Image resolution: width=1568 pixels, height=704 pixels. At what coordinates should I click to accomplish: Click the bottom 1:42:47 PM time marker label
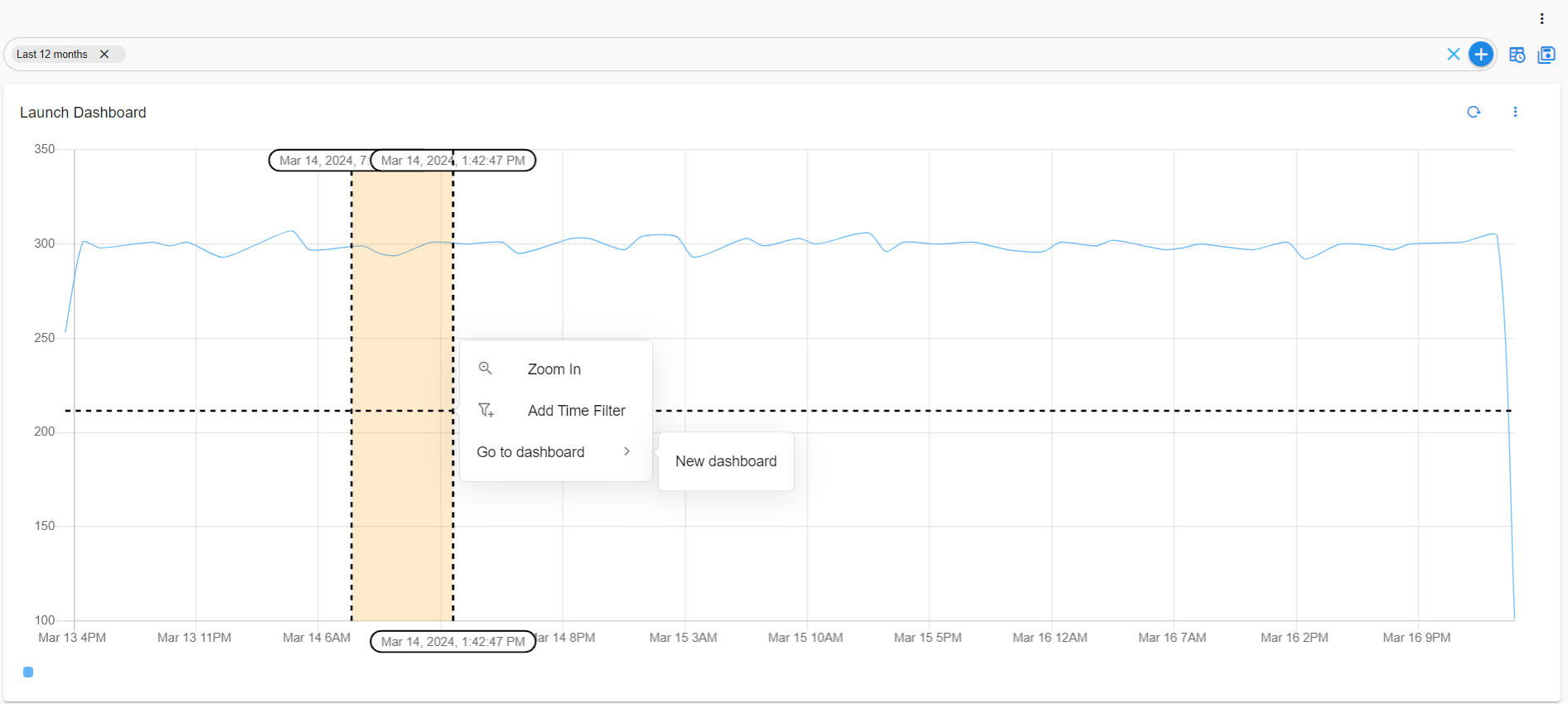(452, 642)
